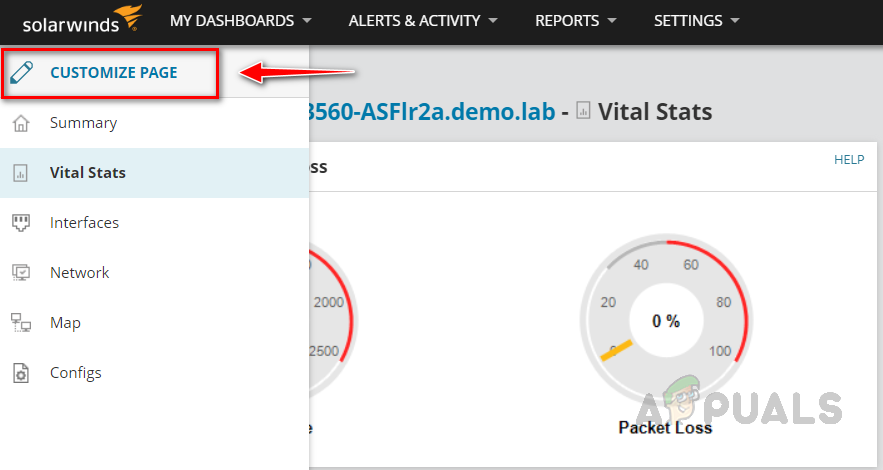
Task: Click the HELP link in the widget
Action: (x=849, y=160)
